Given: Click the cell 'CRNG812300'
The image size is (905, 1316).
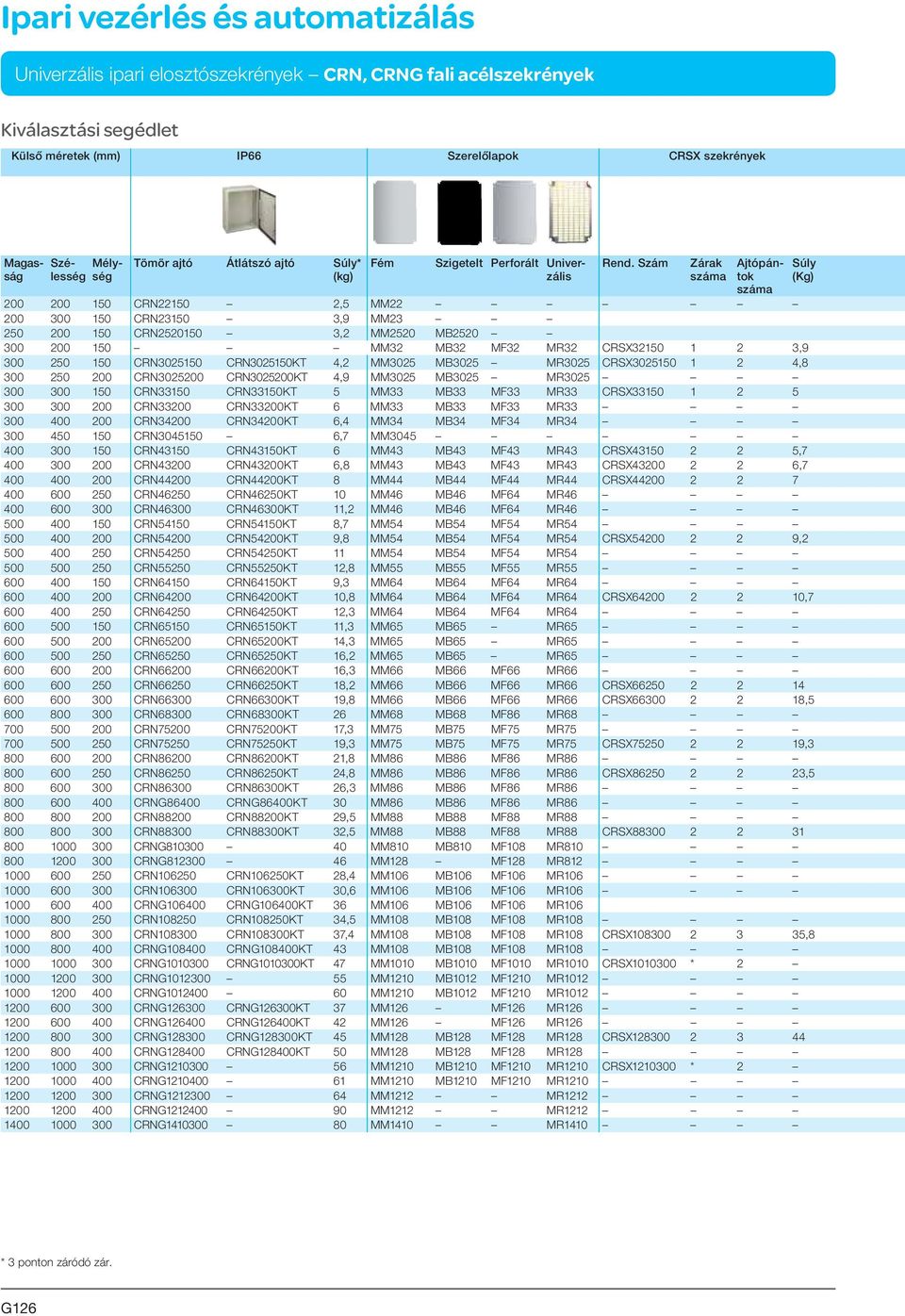Looking at the screenshot, I should [169, 861].
